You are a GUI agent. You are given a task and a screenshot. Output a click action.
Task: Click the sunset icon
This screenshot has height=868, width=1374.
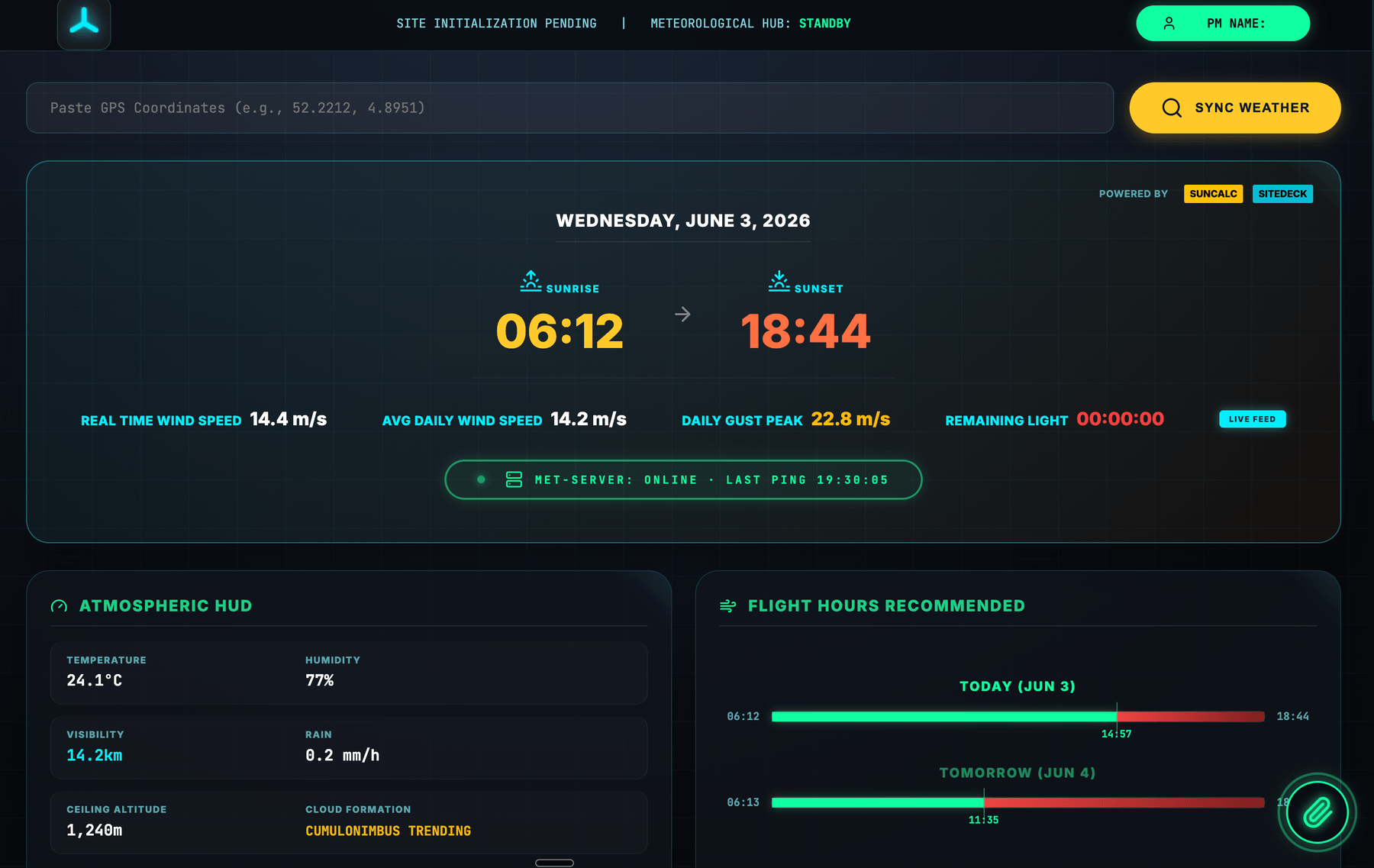(x=779, y=281)
